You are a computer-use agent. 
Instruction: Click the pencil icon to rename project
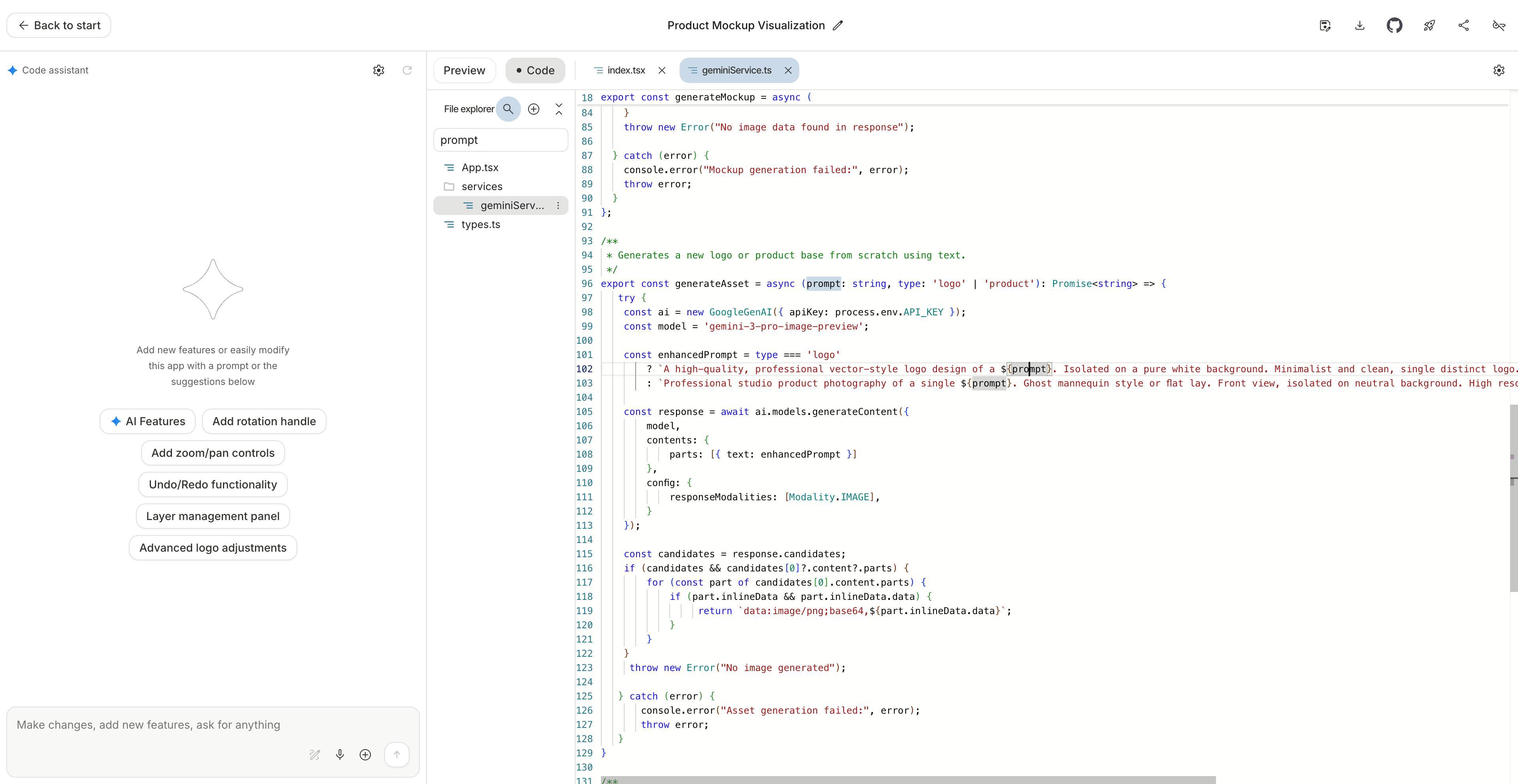click(838, 25)
